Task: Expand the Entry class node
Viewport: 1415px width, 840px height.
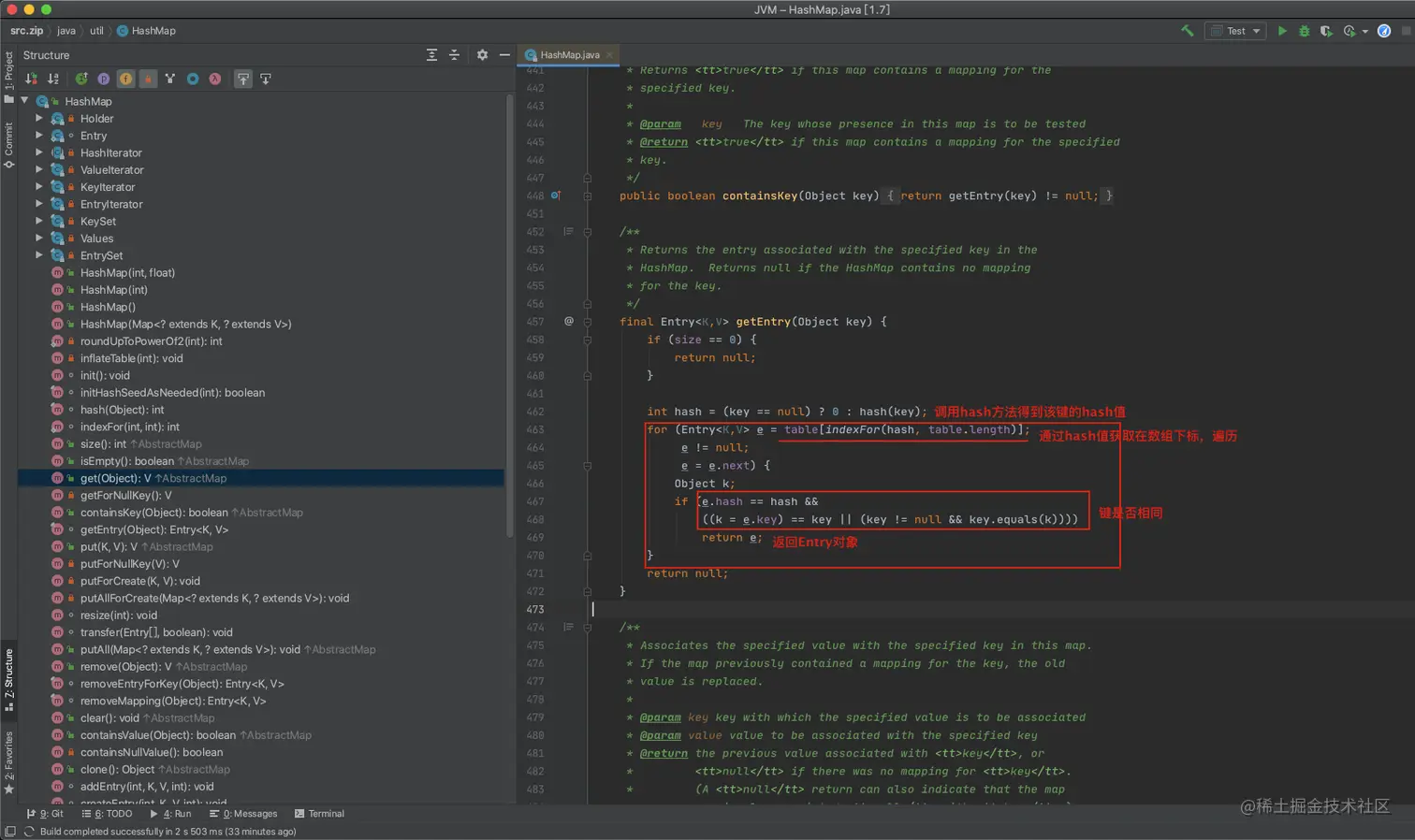Action: click(x=39, y=136)
